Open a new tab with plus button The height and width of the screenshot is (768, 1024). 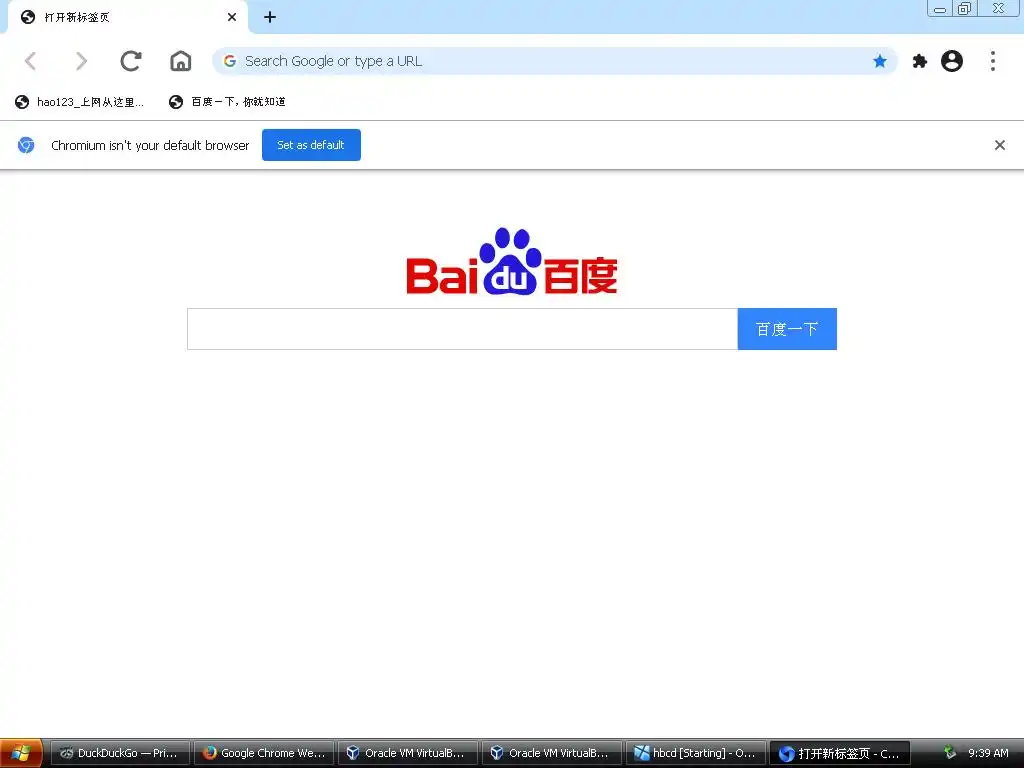coord(270,17)
